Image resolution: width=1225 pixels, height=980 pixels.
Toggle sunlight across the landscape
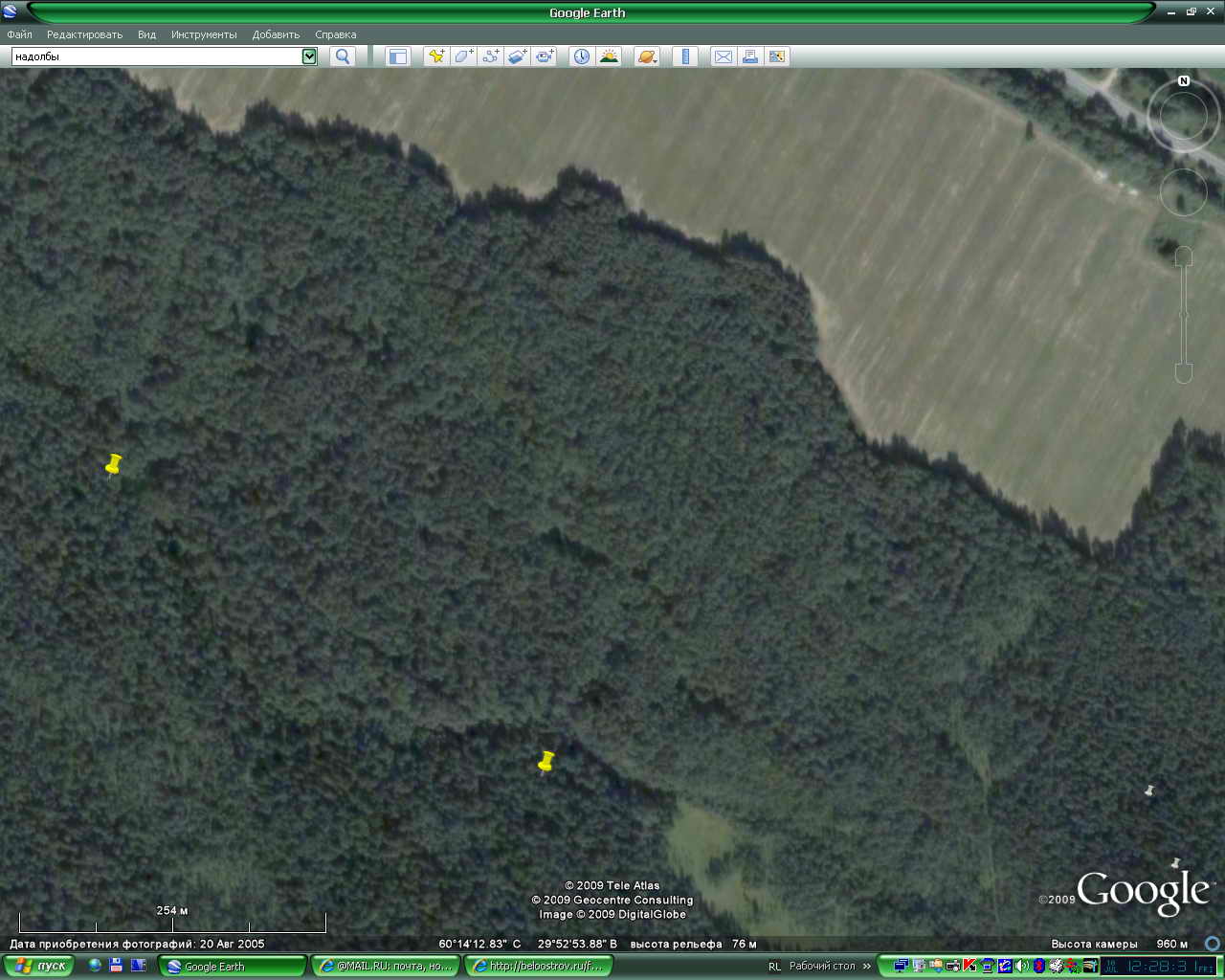[x=609, y=56]
